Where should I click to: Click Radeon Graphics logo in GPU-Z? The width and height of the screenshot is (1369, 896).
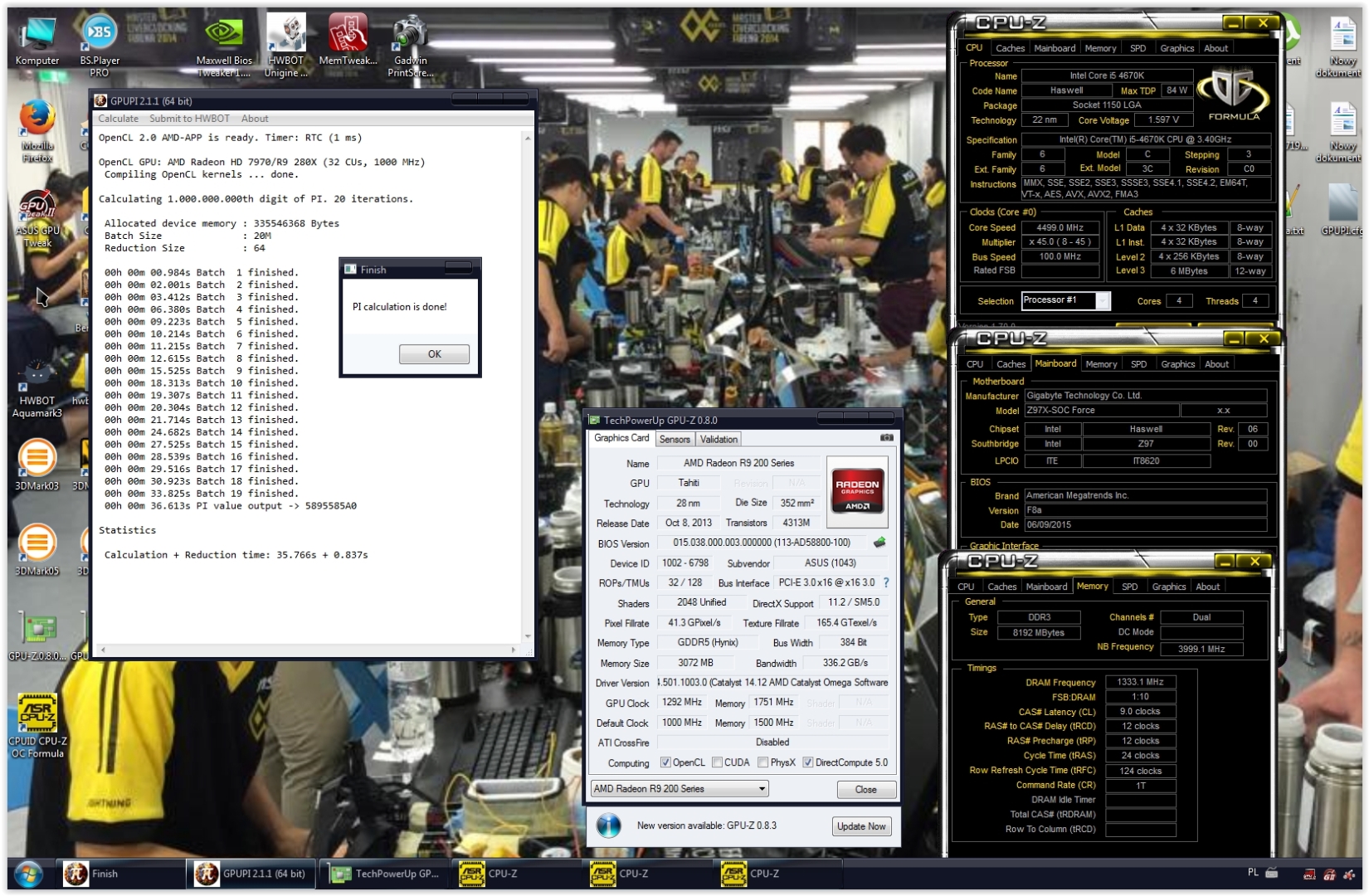[857, 491]
